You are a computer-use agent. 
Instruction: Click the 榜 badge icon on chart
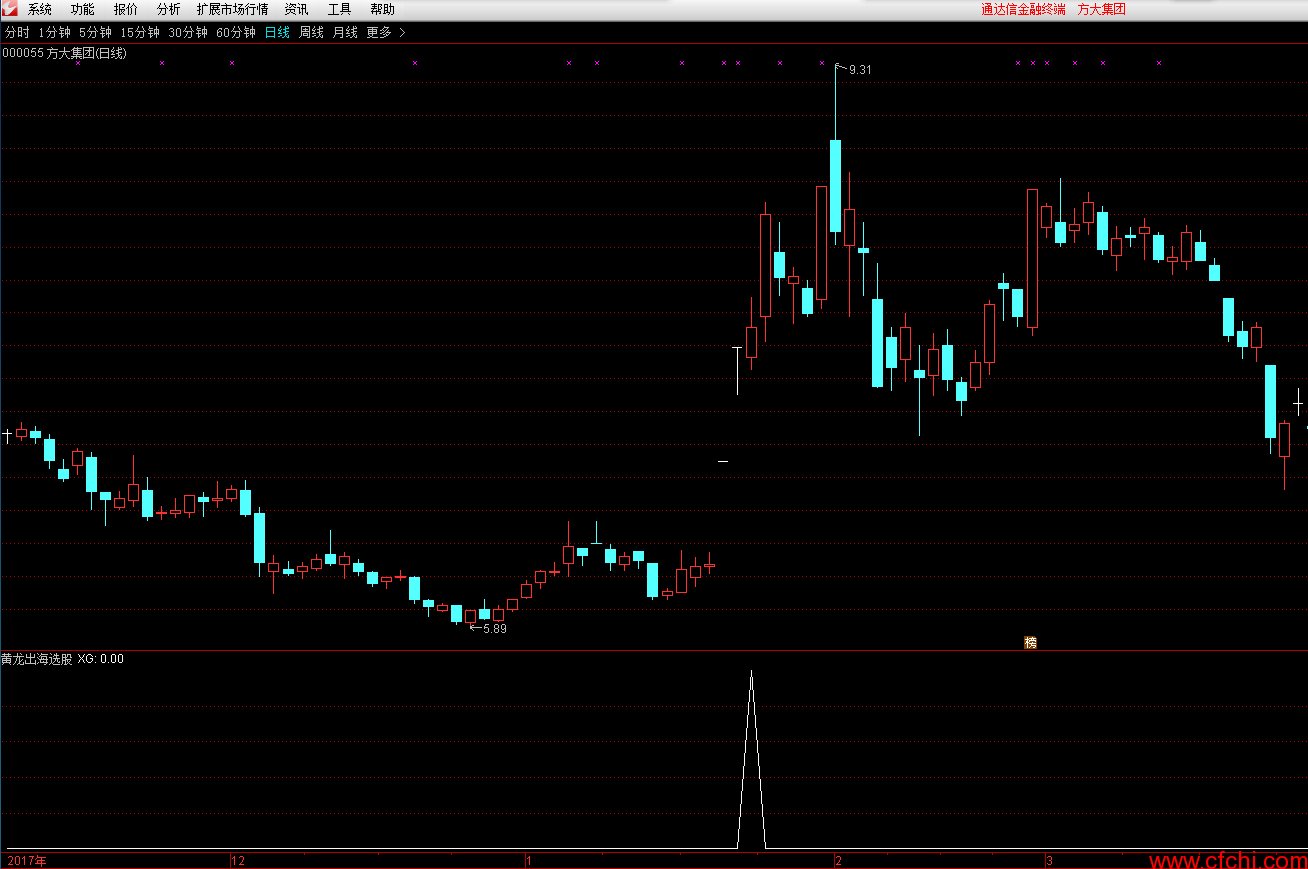pos(1030,642)
